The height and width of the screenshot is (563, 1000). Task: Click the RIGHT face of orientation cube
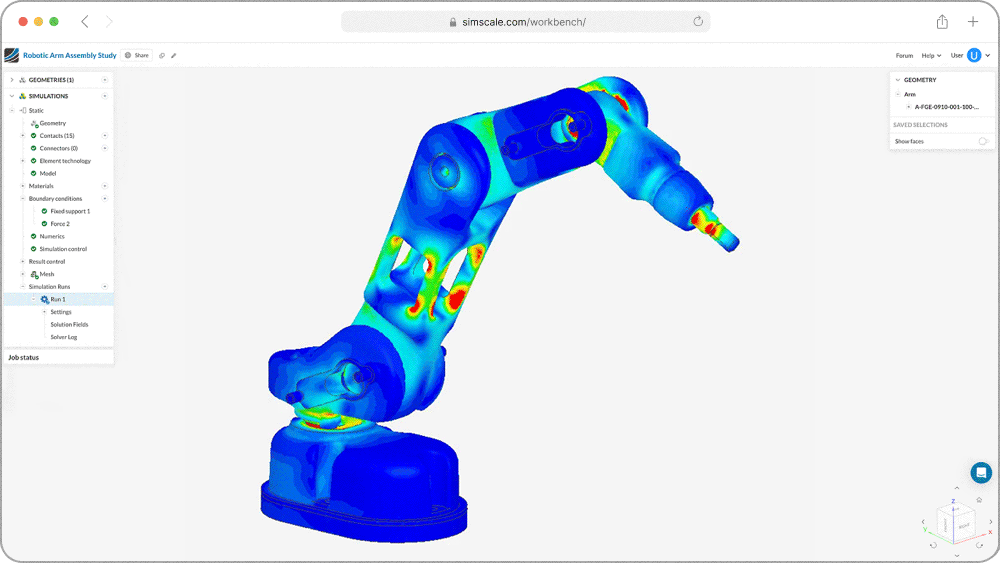coord(964,526)
